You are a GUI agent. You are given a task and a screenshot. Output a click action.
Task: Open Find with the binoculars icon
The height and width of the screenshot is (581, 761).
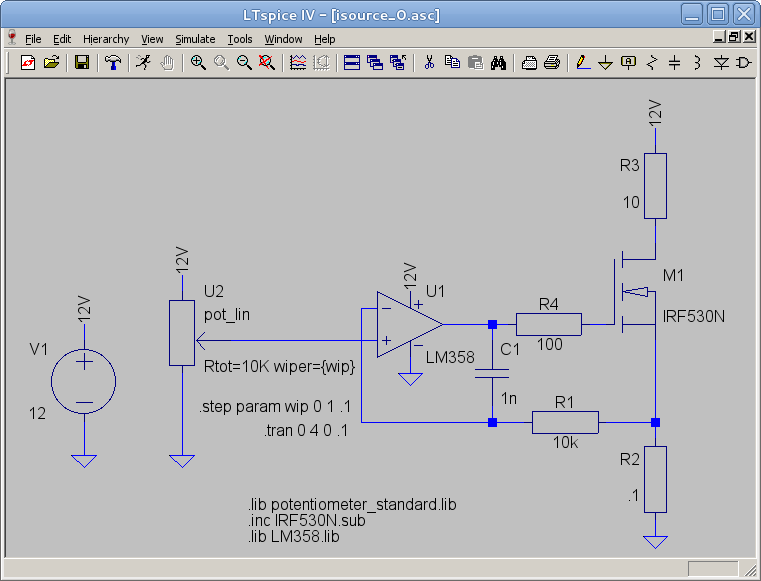click(x=498, y=63)
